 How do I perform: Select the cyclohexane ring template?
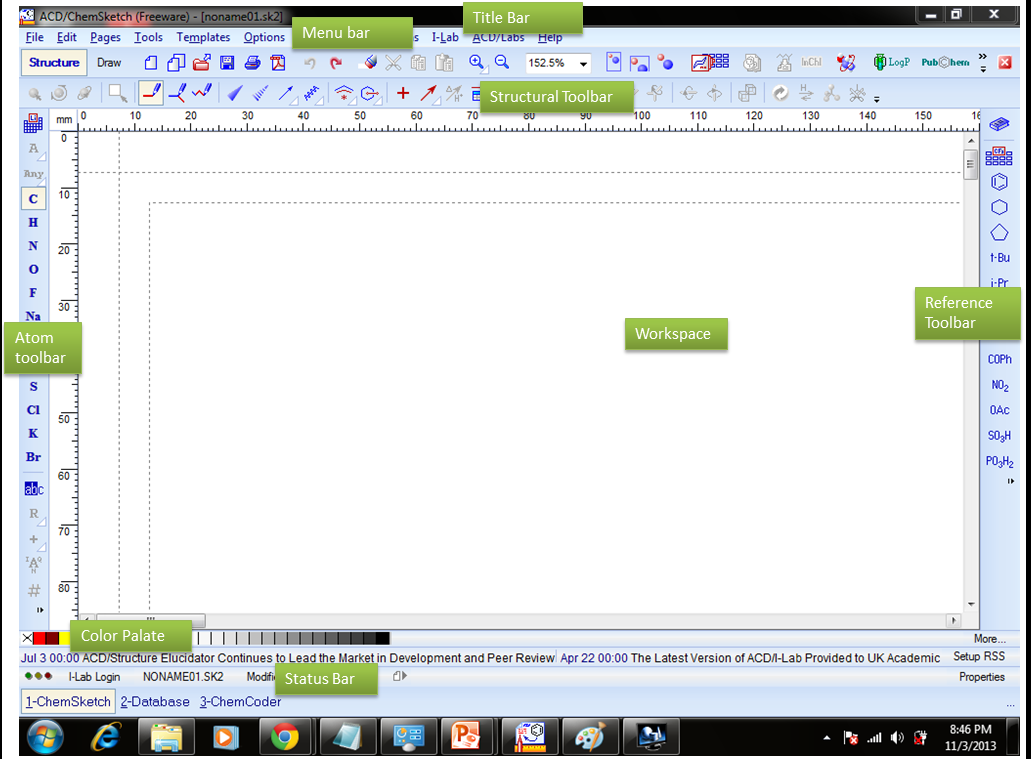tap(999, 207)
